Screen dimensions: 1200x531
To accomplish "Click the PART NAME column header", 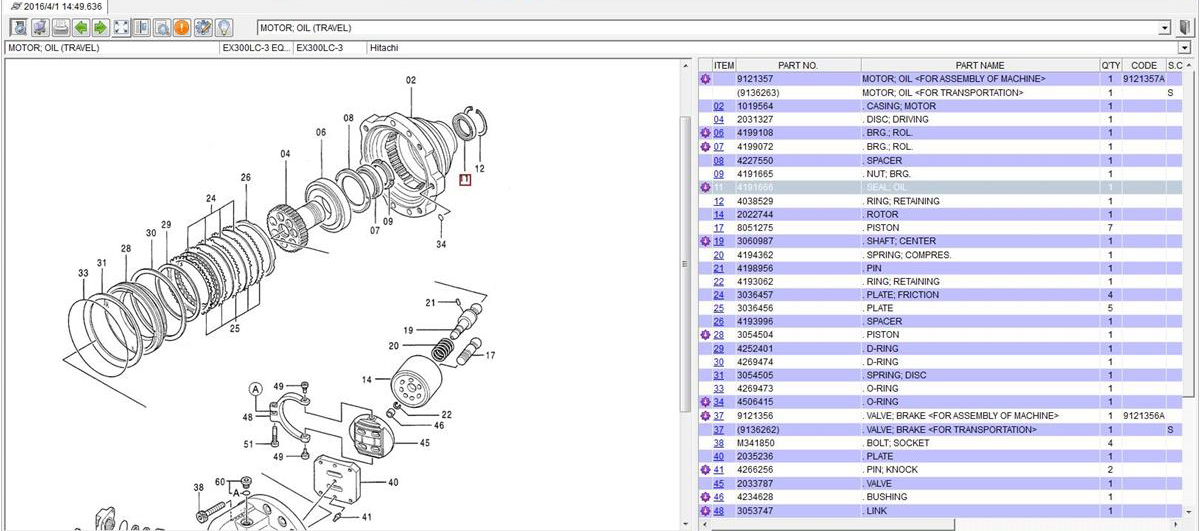I will tap(979, 65).
